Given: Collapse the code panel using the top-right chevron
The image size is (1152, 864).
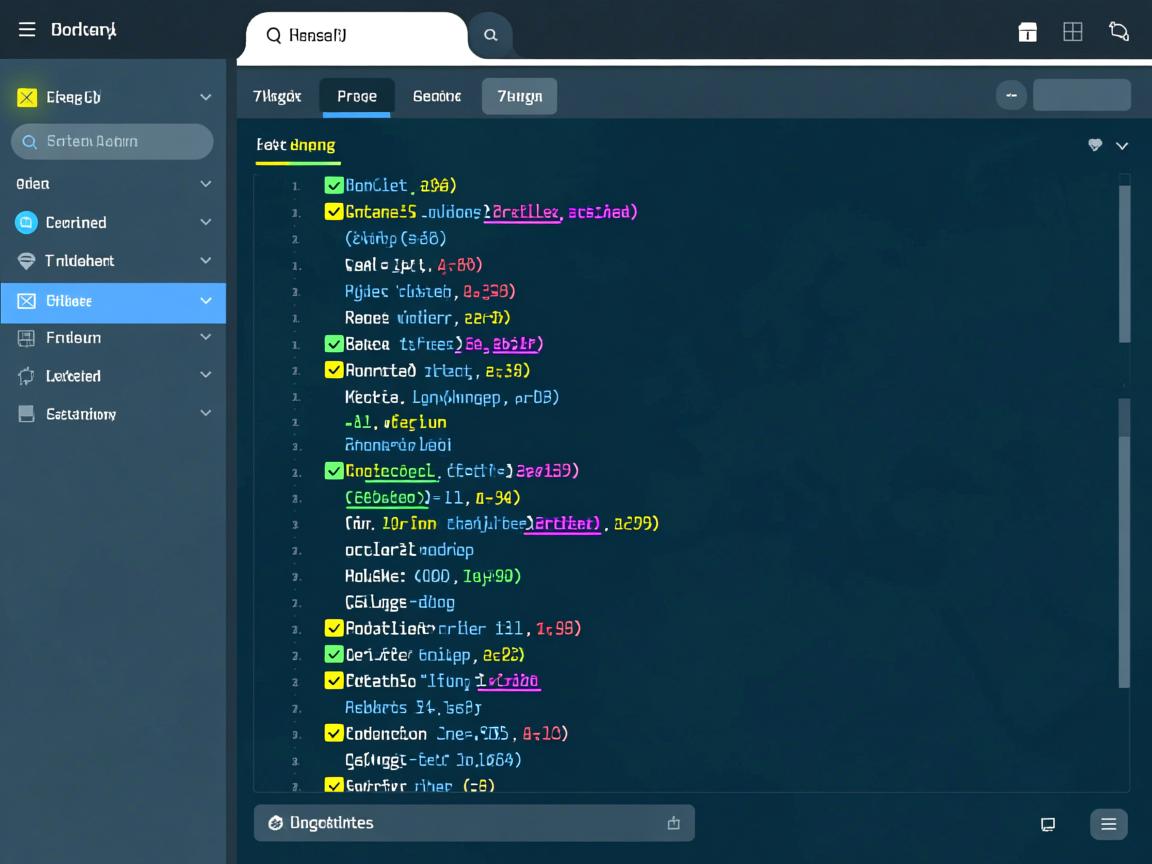Looking at the screenshot, I should pyautogui.click(x=1122, y=146).
